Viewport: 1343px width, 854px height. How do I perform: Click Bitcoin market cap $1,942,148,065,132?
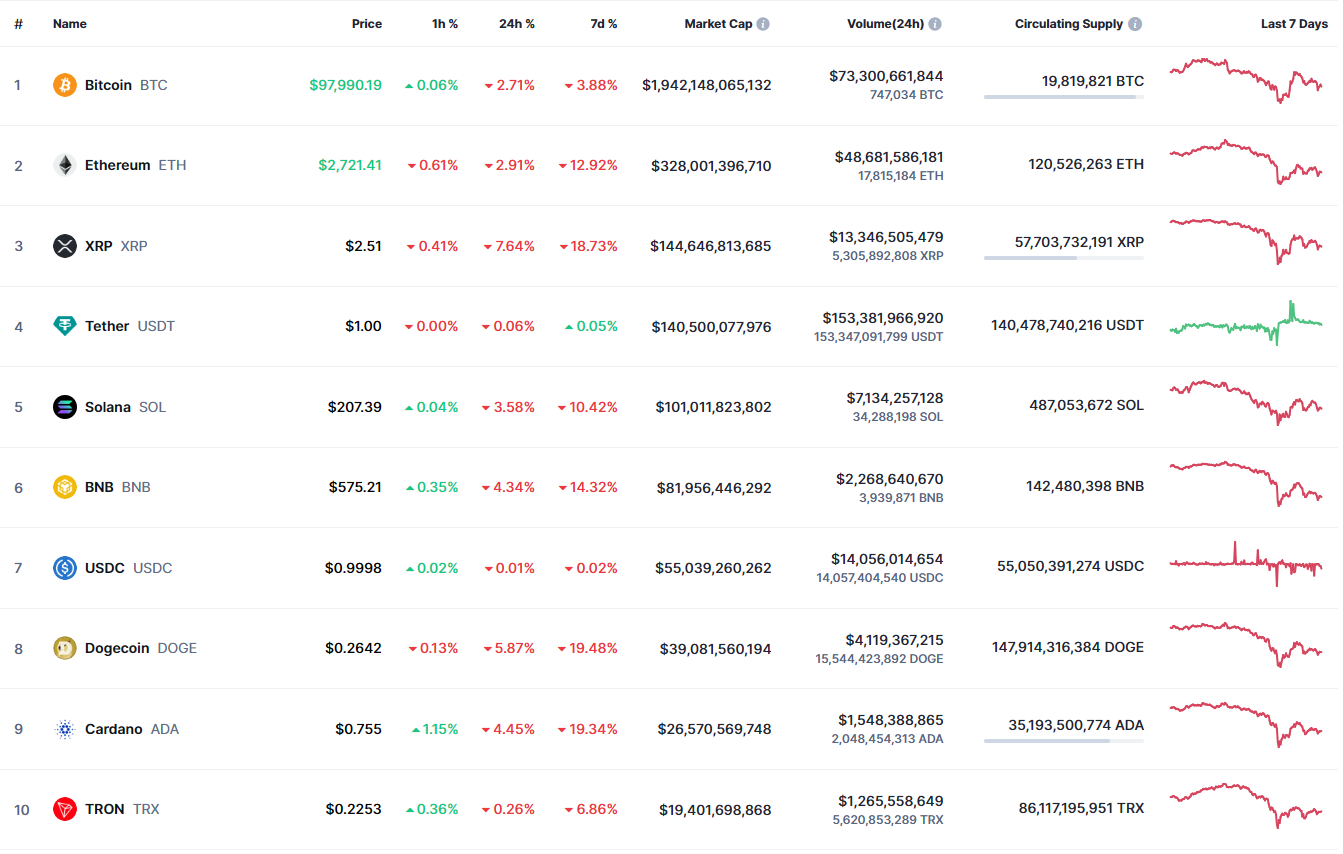tap(707, 85)
